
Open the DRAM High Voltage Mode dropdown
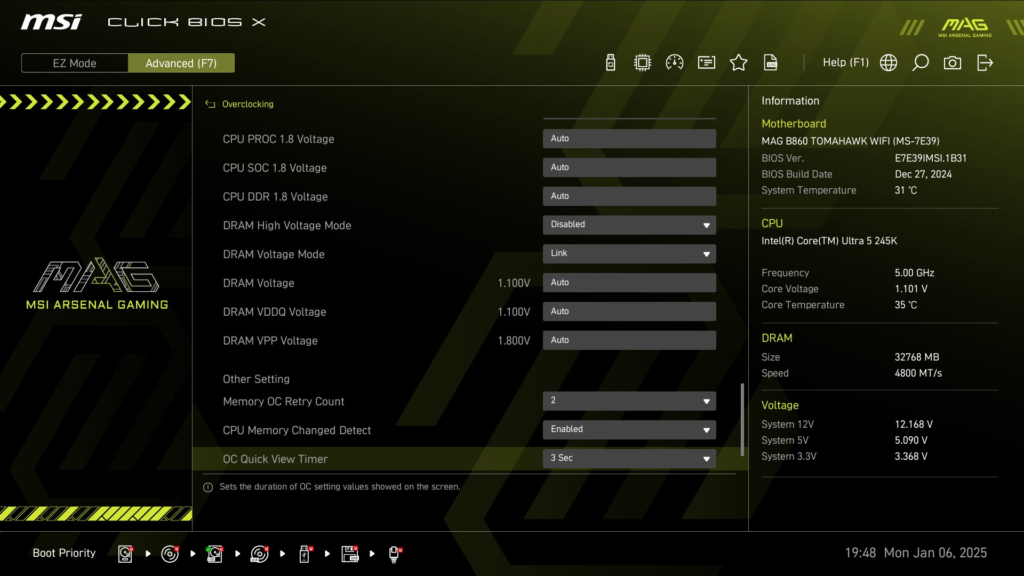[628, 224]
